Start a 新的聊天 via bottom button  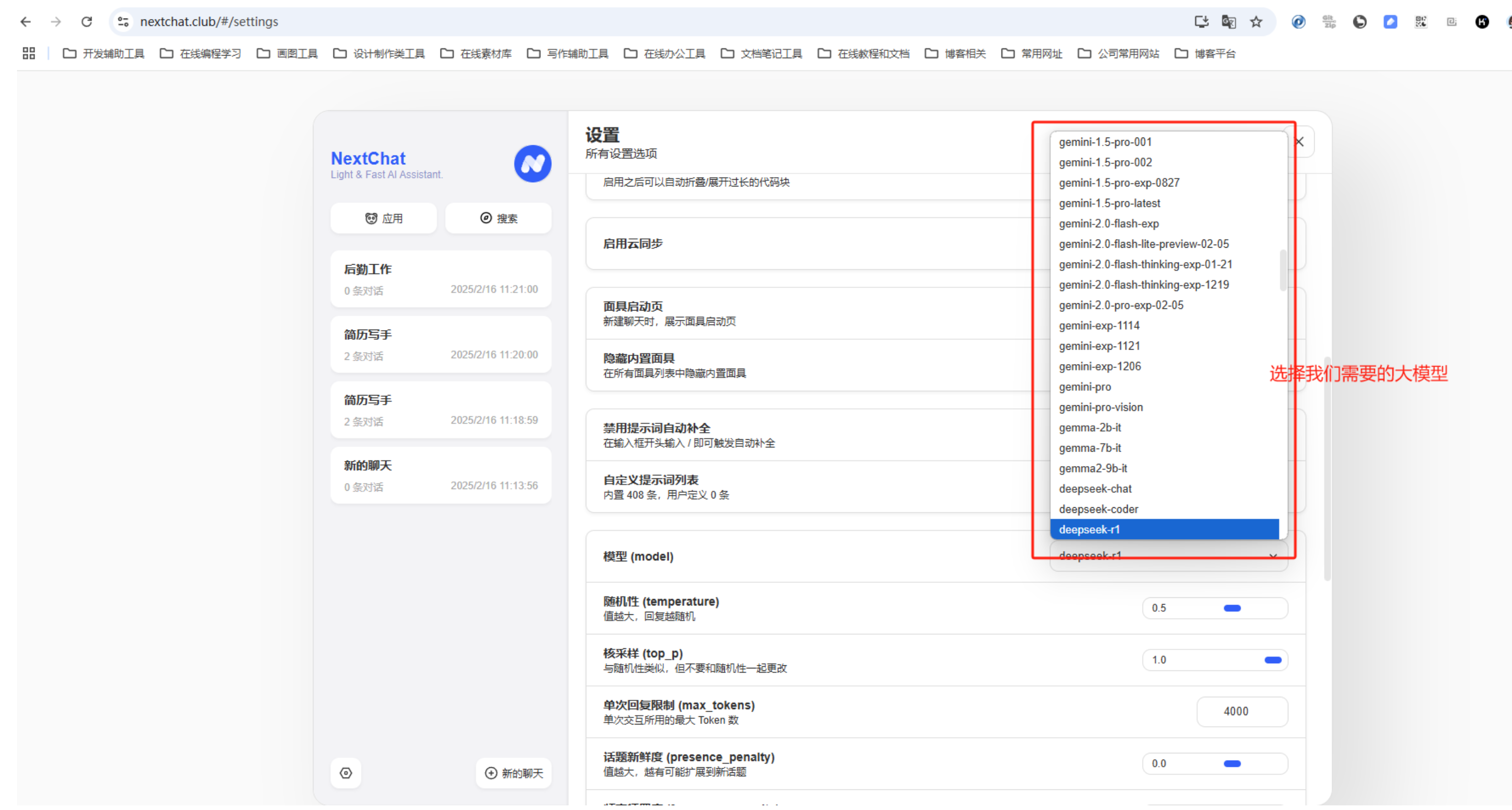click(514, 772)
